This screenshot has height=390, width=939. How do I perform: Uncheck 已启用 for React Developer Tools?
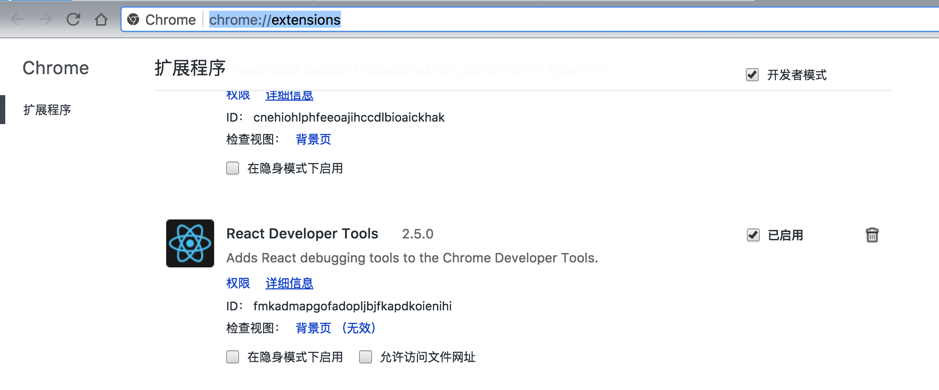(x=753, y=235)
